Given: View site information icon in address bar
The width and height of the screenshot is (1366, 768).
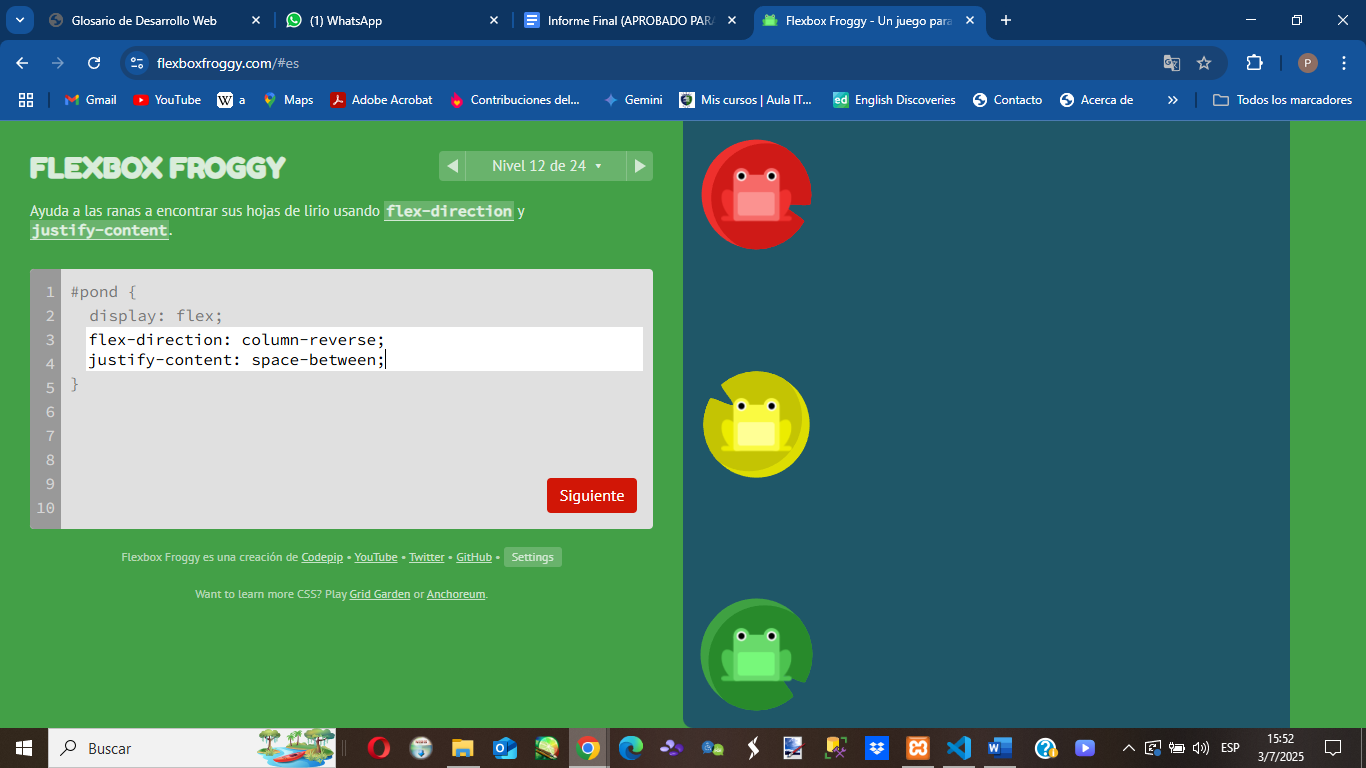Looking at the screenshot, I should [137, 63].
